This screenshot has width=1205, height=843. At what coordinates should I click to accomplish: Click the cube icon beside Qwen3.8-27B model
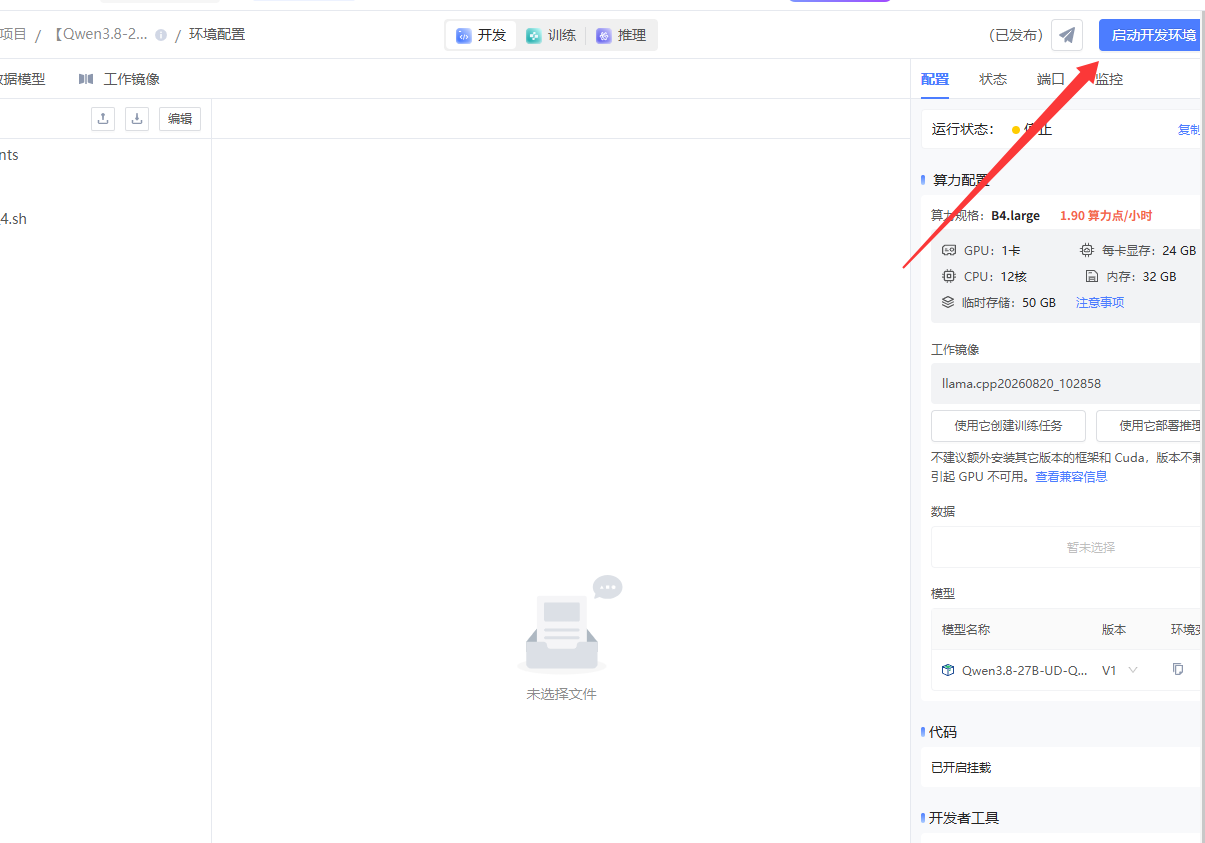(948, 670)
